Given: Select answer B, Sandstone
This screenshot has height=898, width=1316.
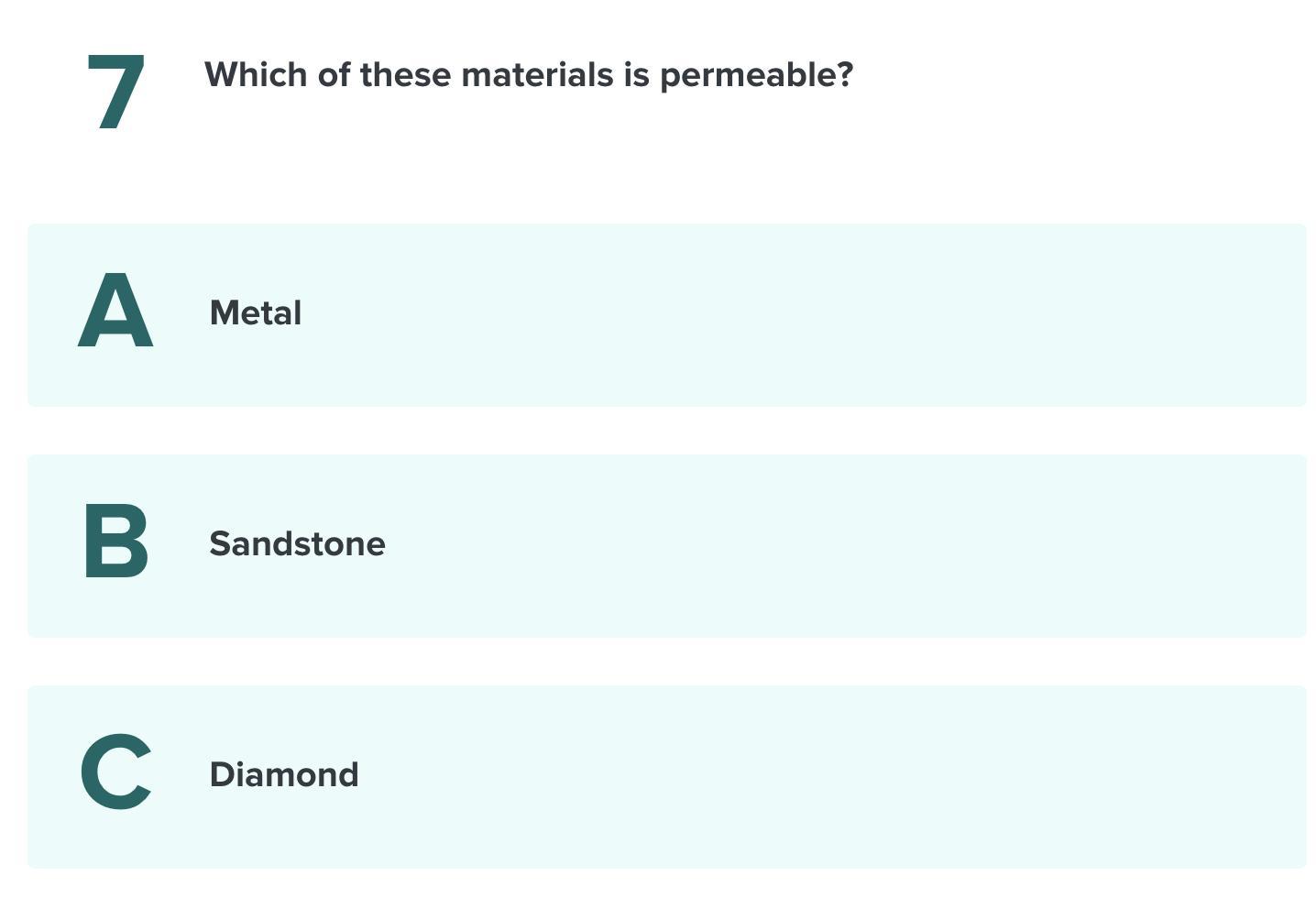Looking at the screenshot, I should point(666,545).
